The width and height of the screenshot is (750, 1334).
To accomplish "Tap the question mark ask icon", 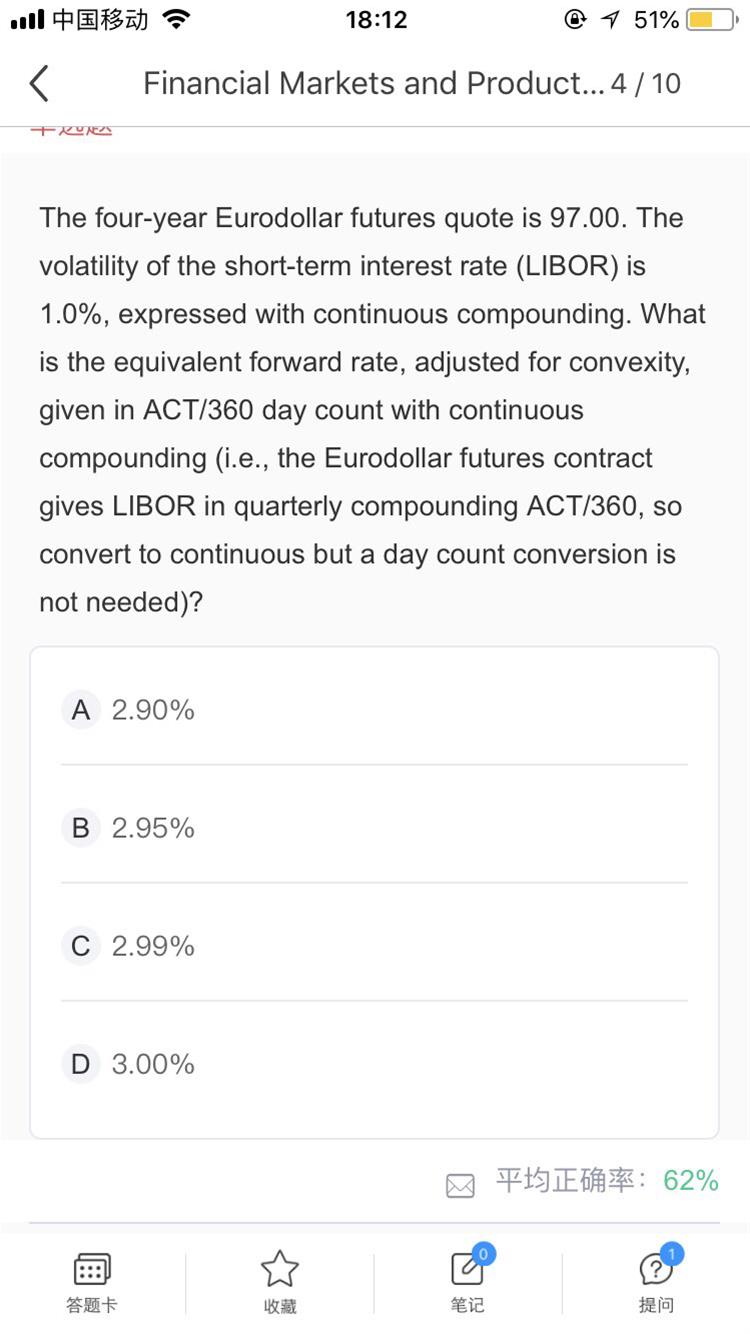I will (x=656, y=1268).
